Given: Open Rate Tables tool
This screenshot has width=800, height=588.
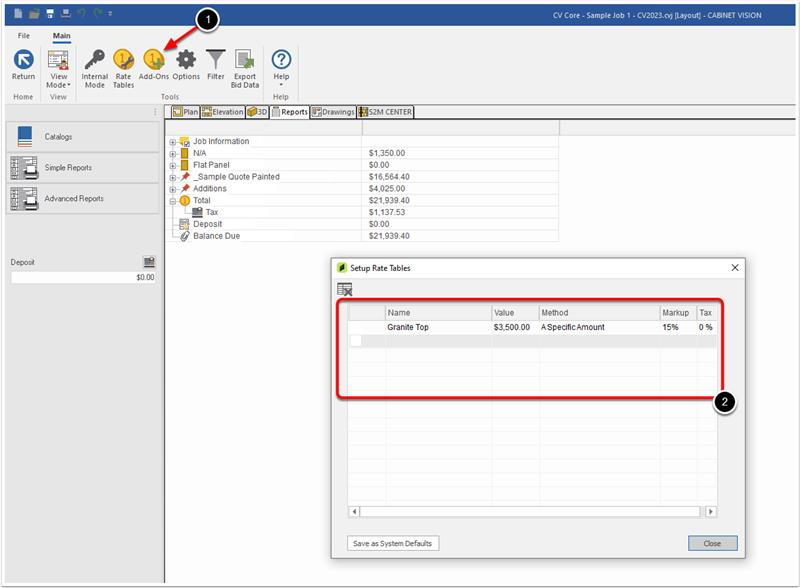Looking at the screenshot, I should pos(123,69).
